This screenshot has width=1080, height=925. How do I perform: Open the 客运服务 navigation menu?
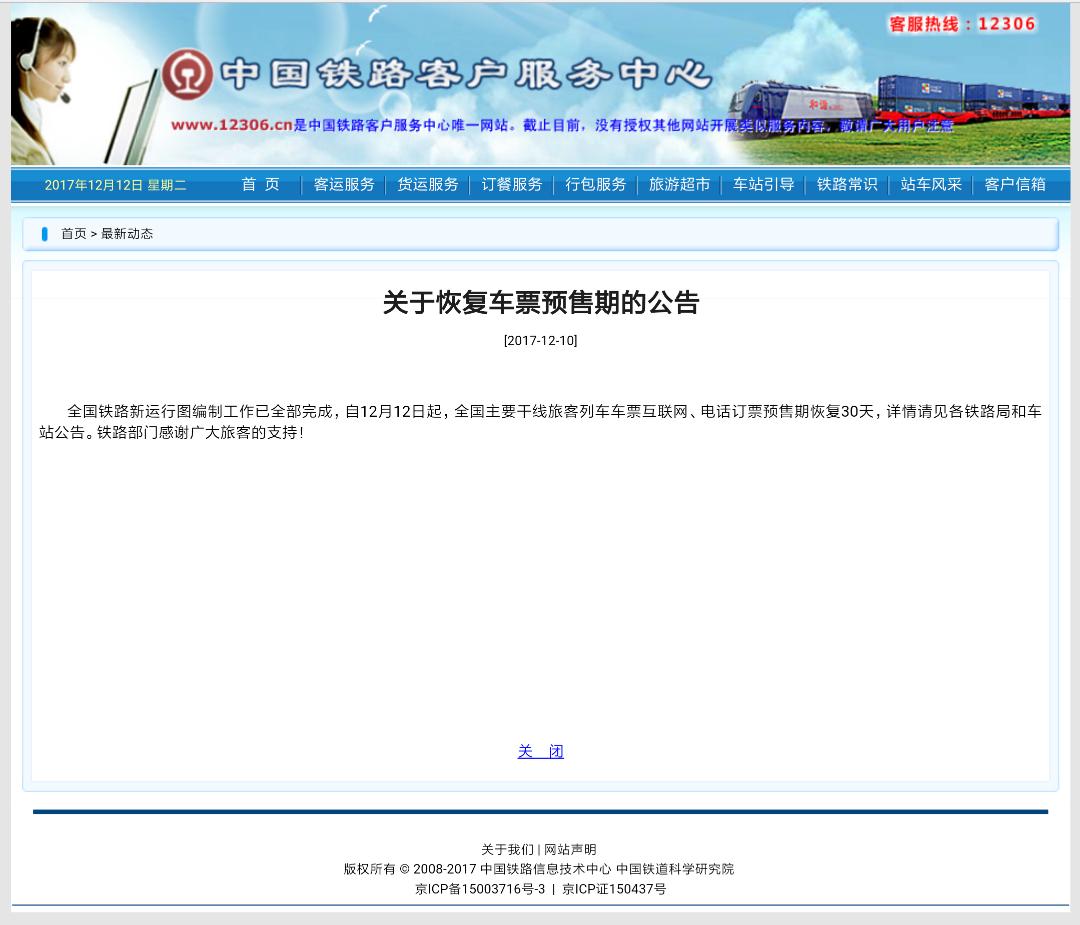343,184
